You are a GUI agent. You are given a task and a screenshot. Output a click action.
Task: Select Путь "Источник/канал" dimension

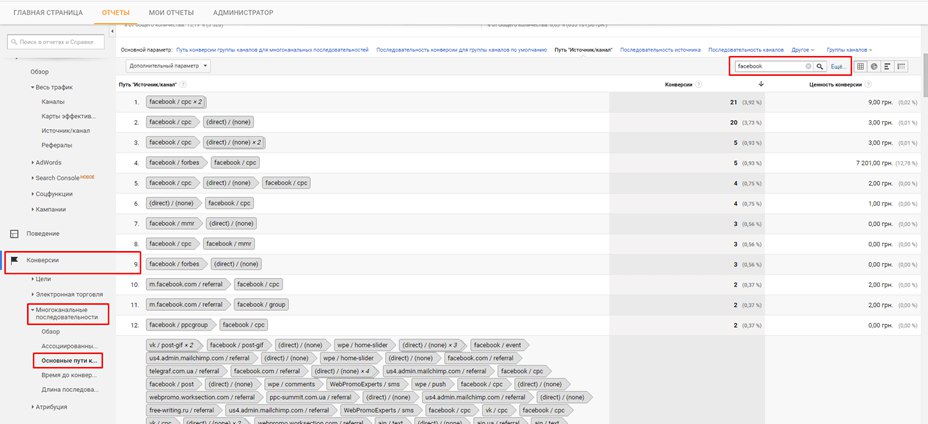pyautogui.click(x=584, y=50)
